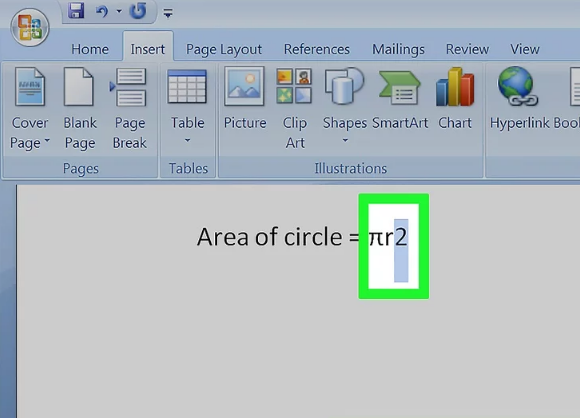Viewport: 580px width, 418px height.
Task: Open the Page Layout tab
Action: 224,49
